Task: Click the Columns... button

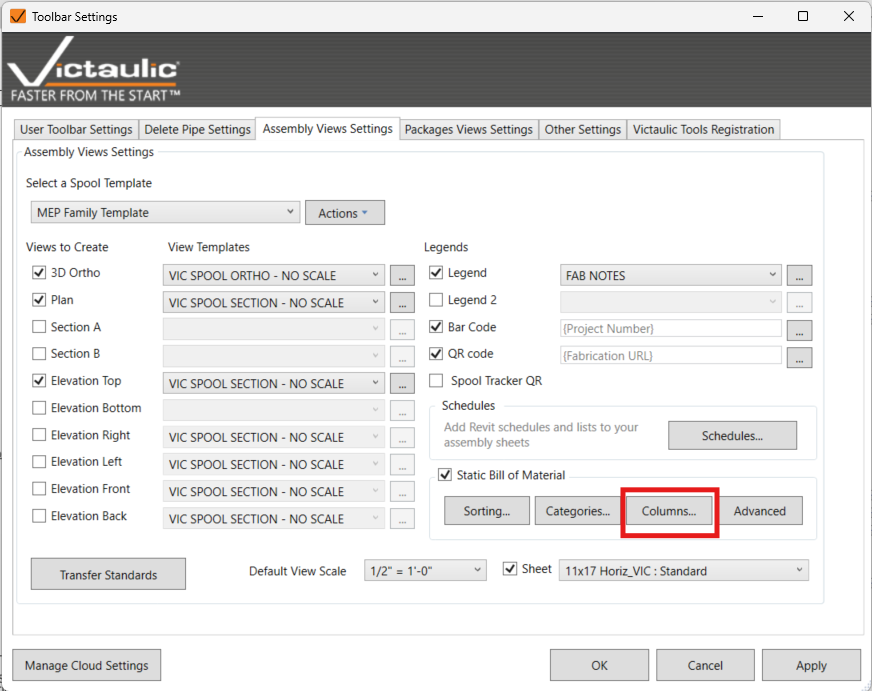Action: tap(669, 511)
